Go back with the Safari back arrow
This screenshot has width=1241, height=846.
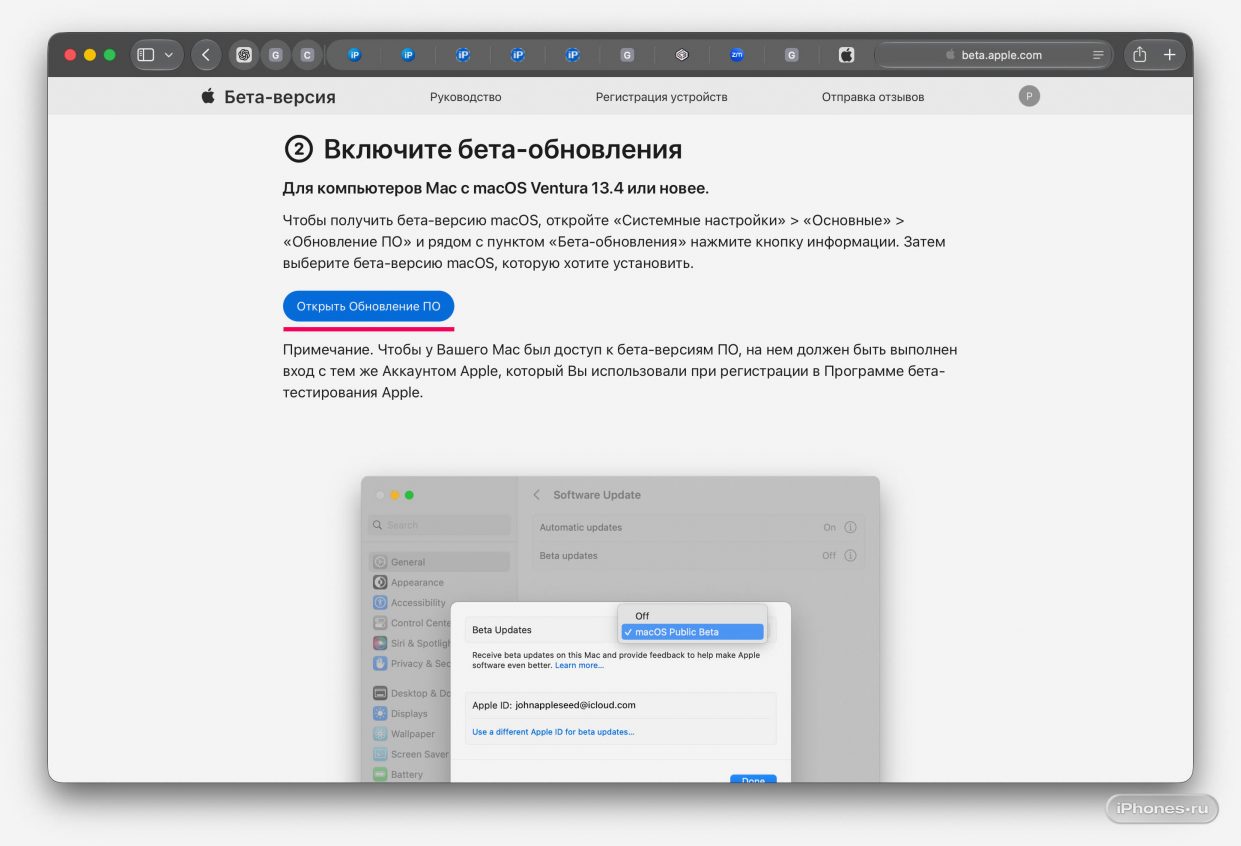(x=206, y=55)
